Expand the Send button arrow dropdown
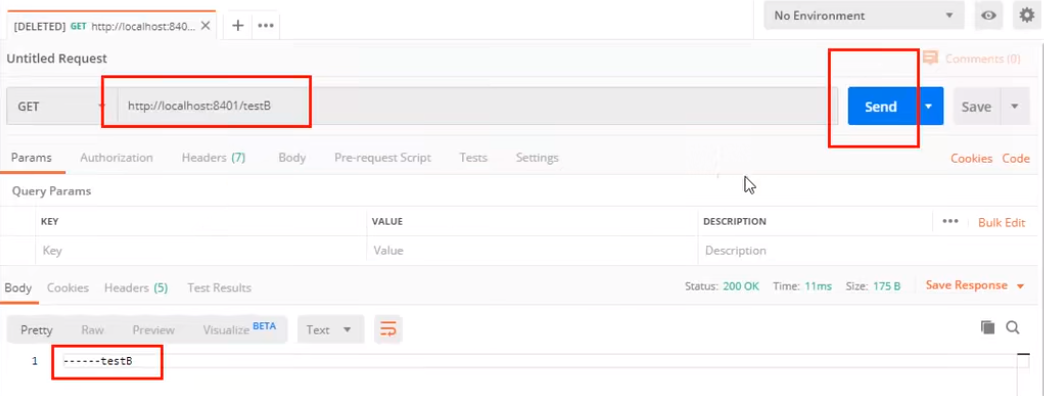This screenshot has height=396, width=1044. pyautogui.click(x=929, y=106)
